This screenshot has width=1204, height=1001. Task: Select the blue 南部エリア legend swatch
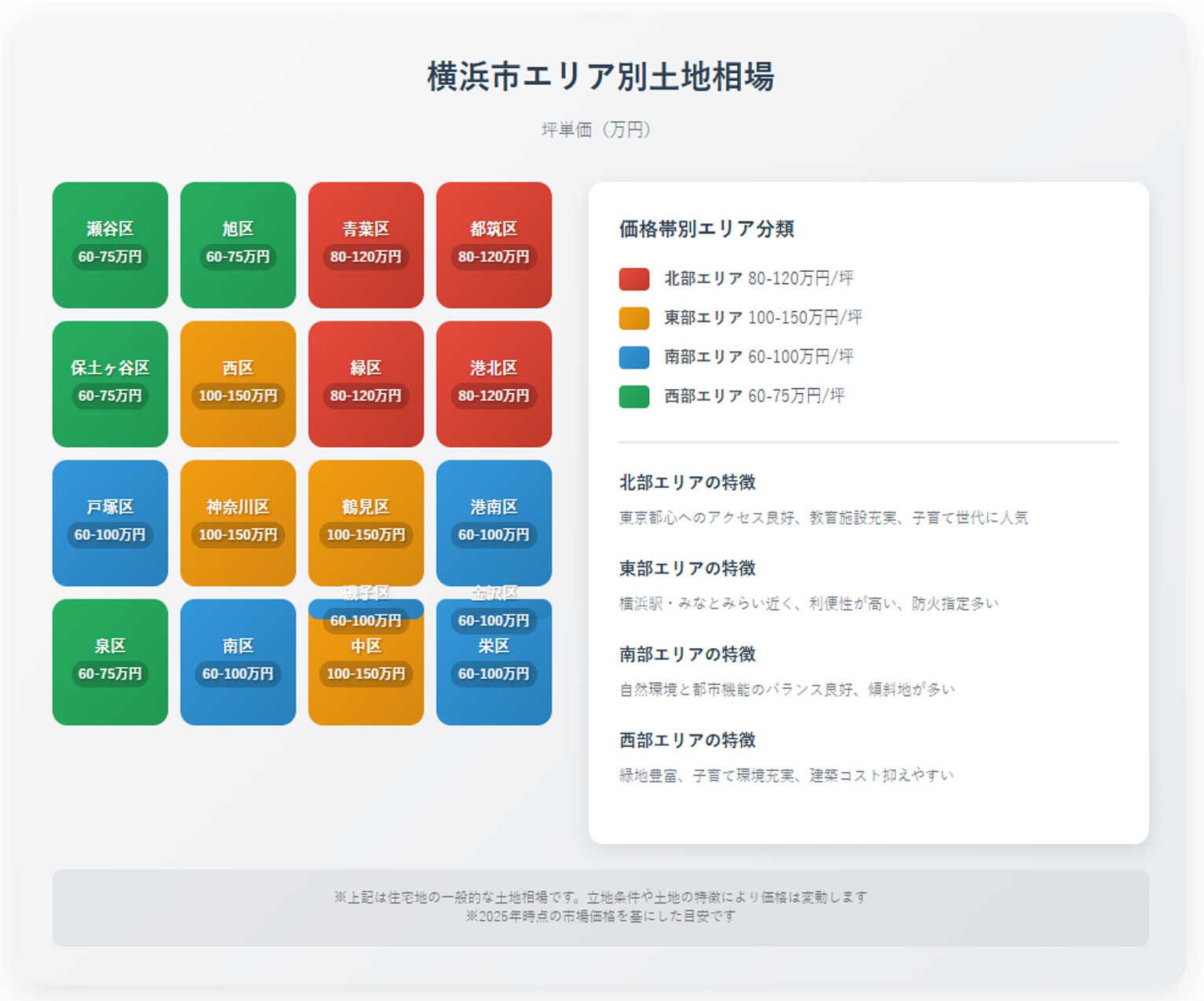point(633,357)
